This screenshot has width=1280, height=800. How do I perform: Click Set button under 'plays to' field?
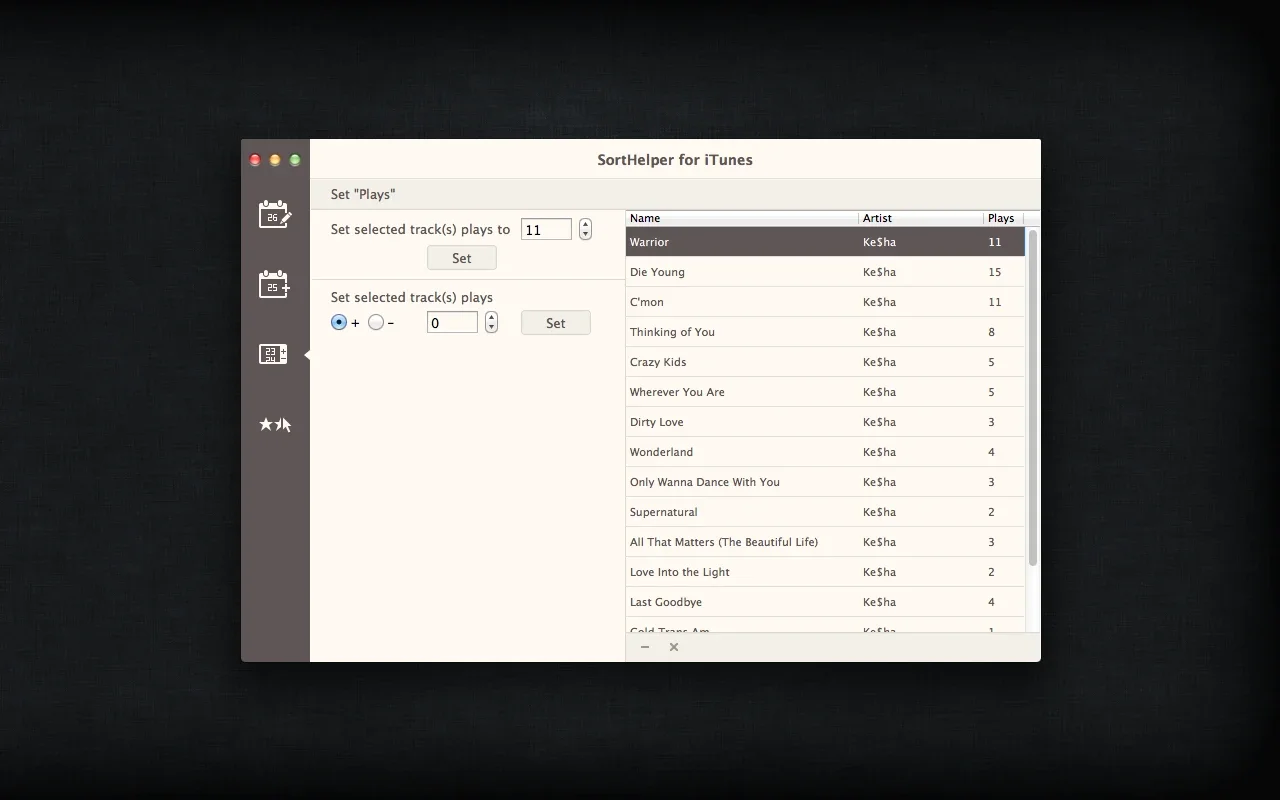462,258
